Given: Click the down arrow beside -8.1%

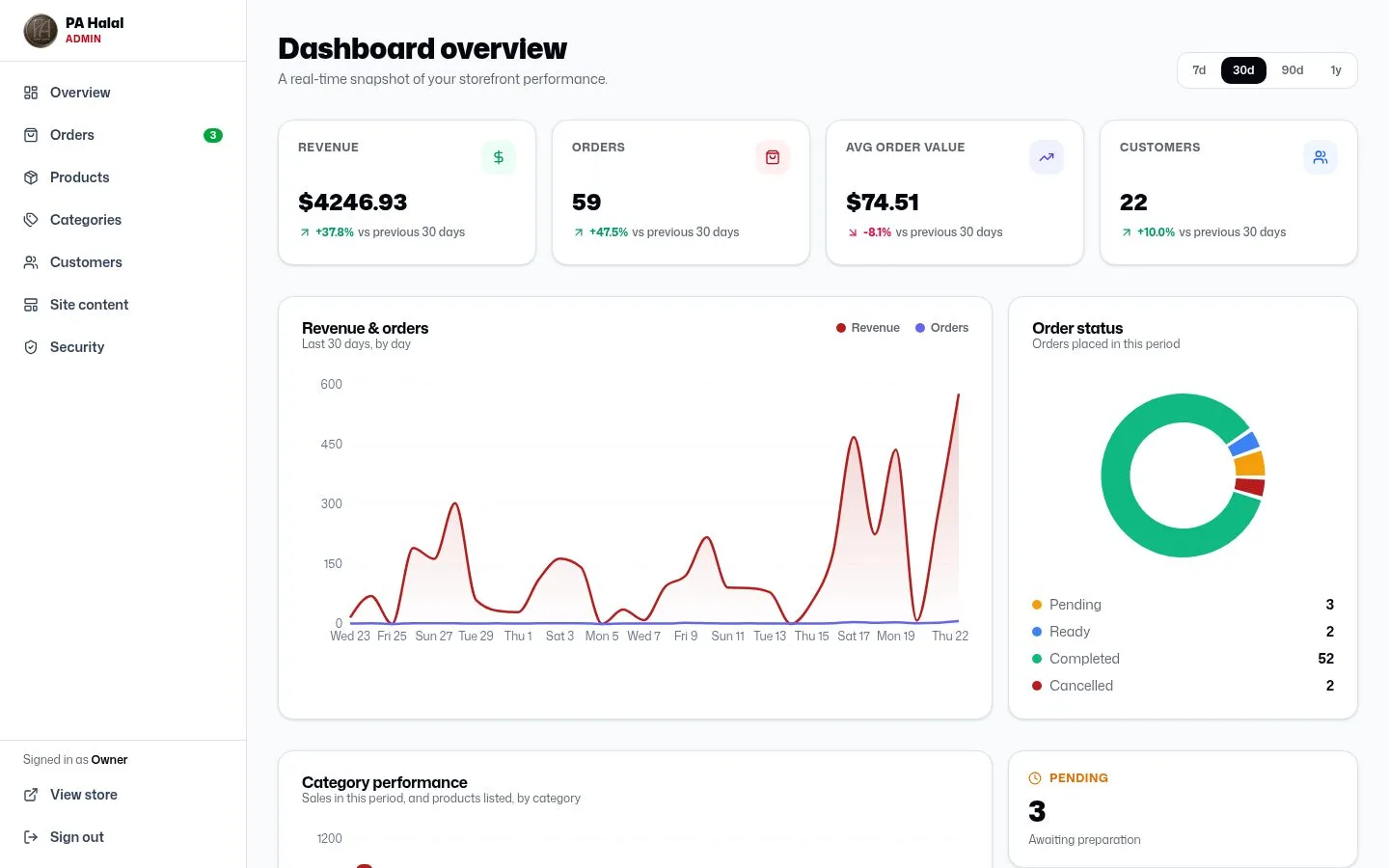Looking at the screenshot, I should pyautogui.click(x=853, y=232).
